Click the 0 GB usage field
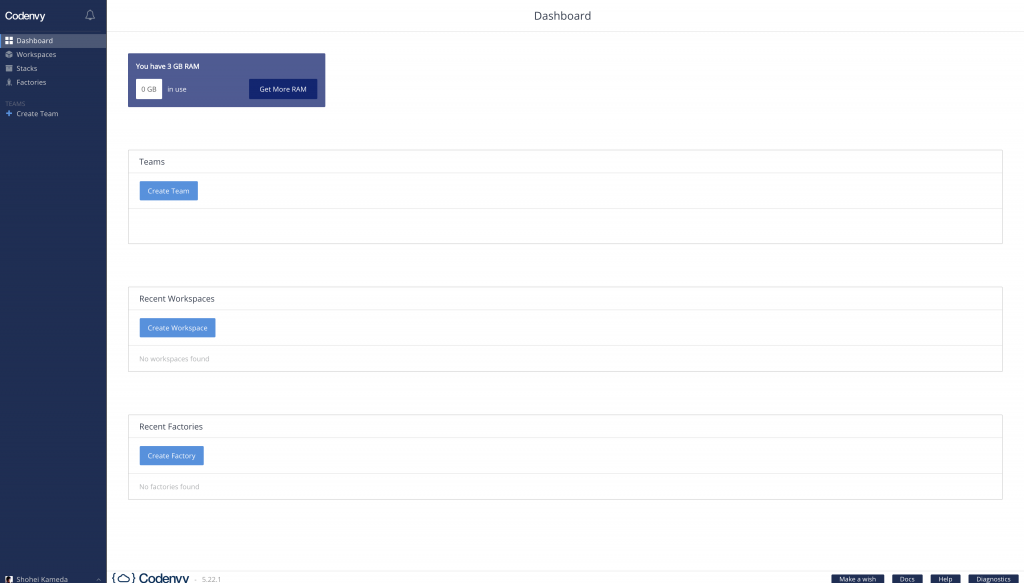 click(148, 89)
